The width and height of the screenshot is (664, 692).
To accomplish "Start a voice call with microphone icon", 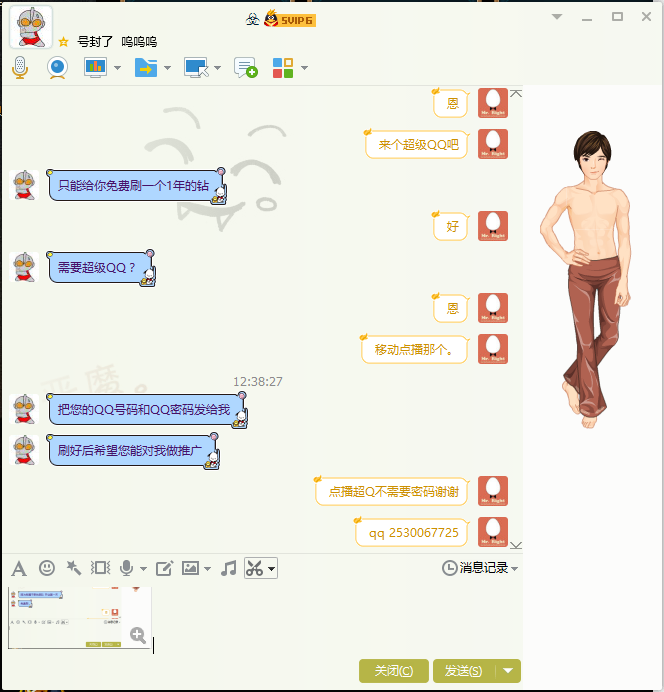I will (19, 68).
